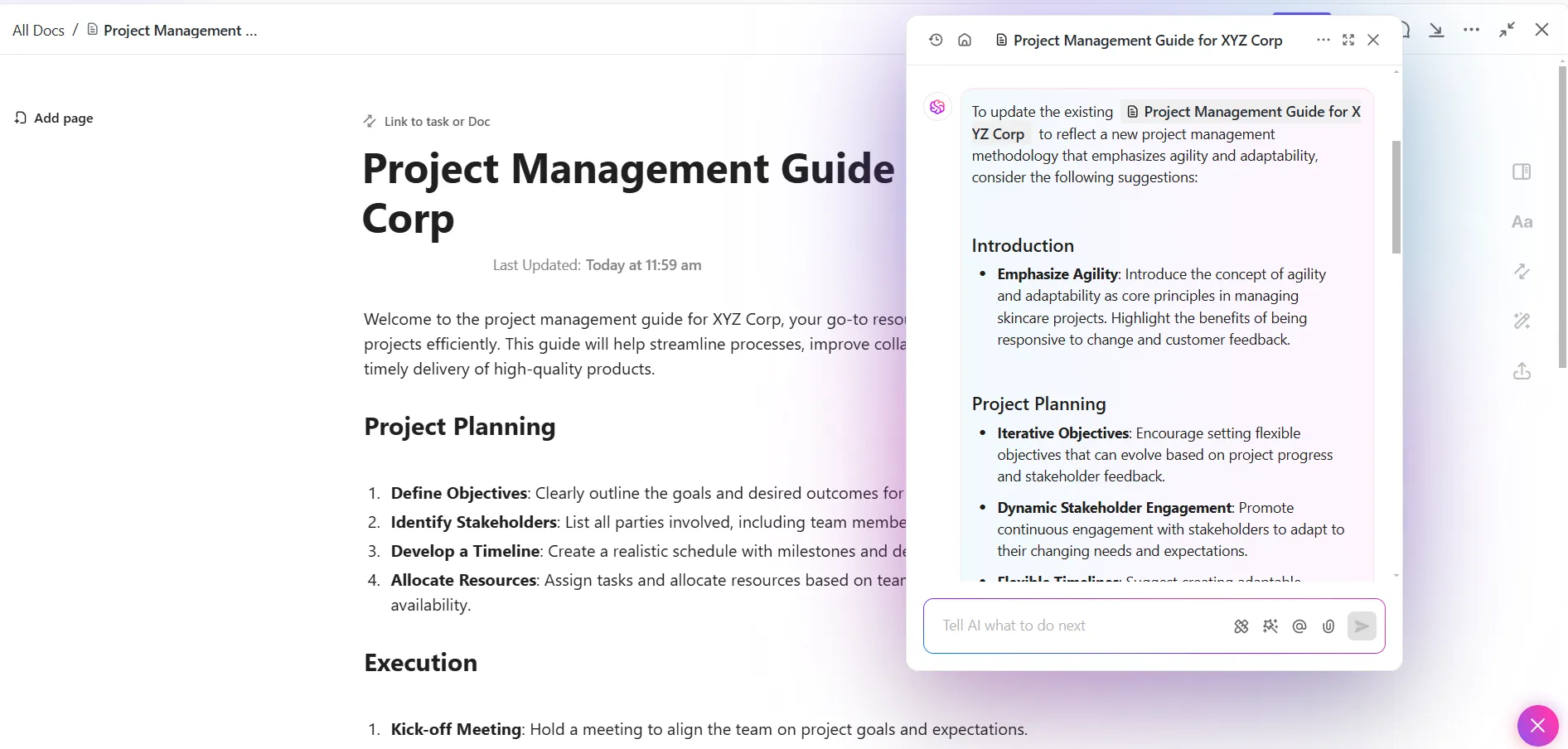The image size is (1568, 749).
Task: Open the AI chat history icon
Action: coord(936,40)
